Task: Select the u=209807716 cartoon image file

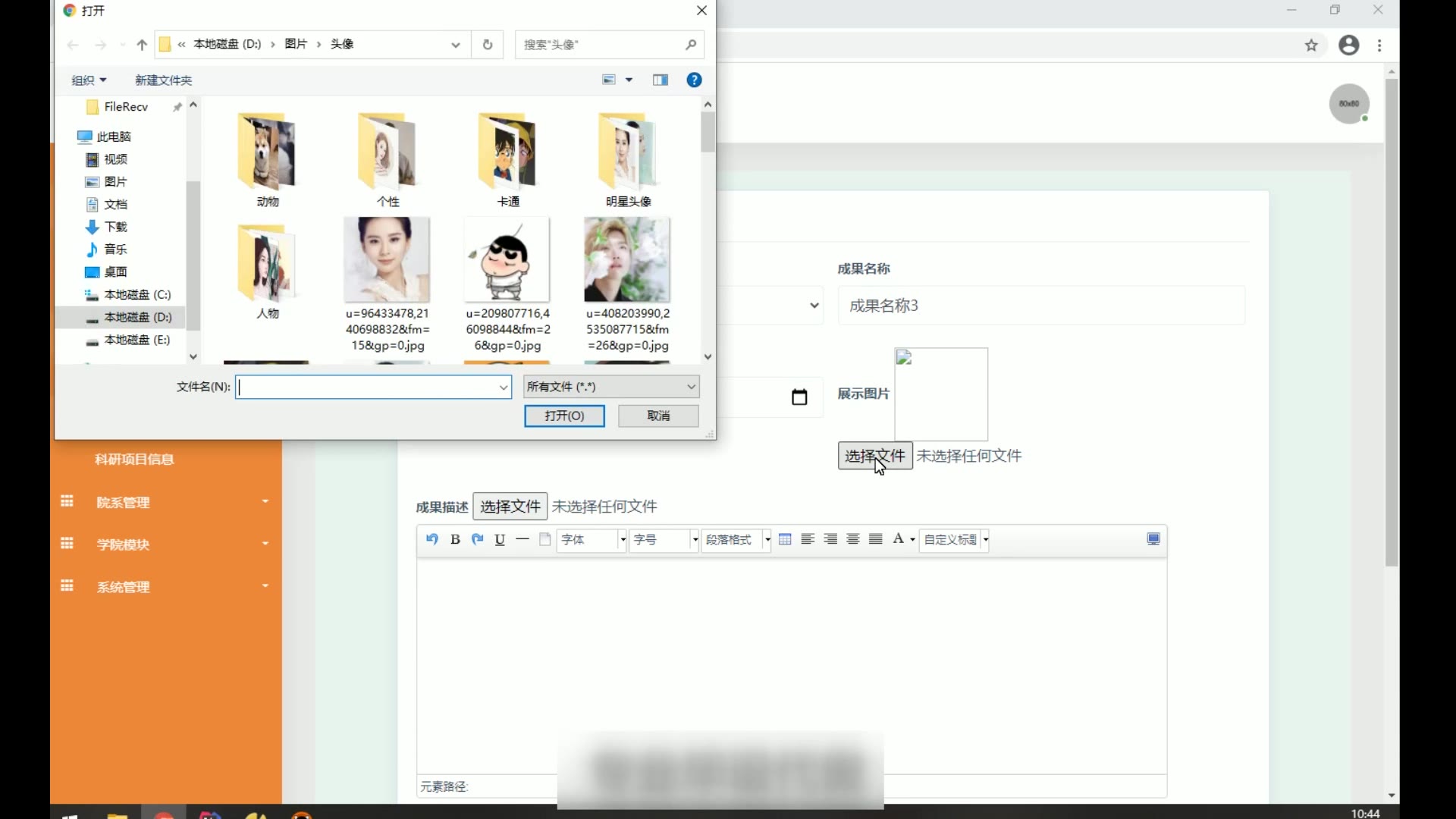Action: (x=508, y=285)
